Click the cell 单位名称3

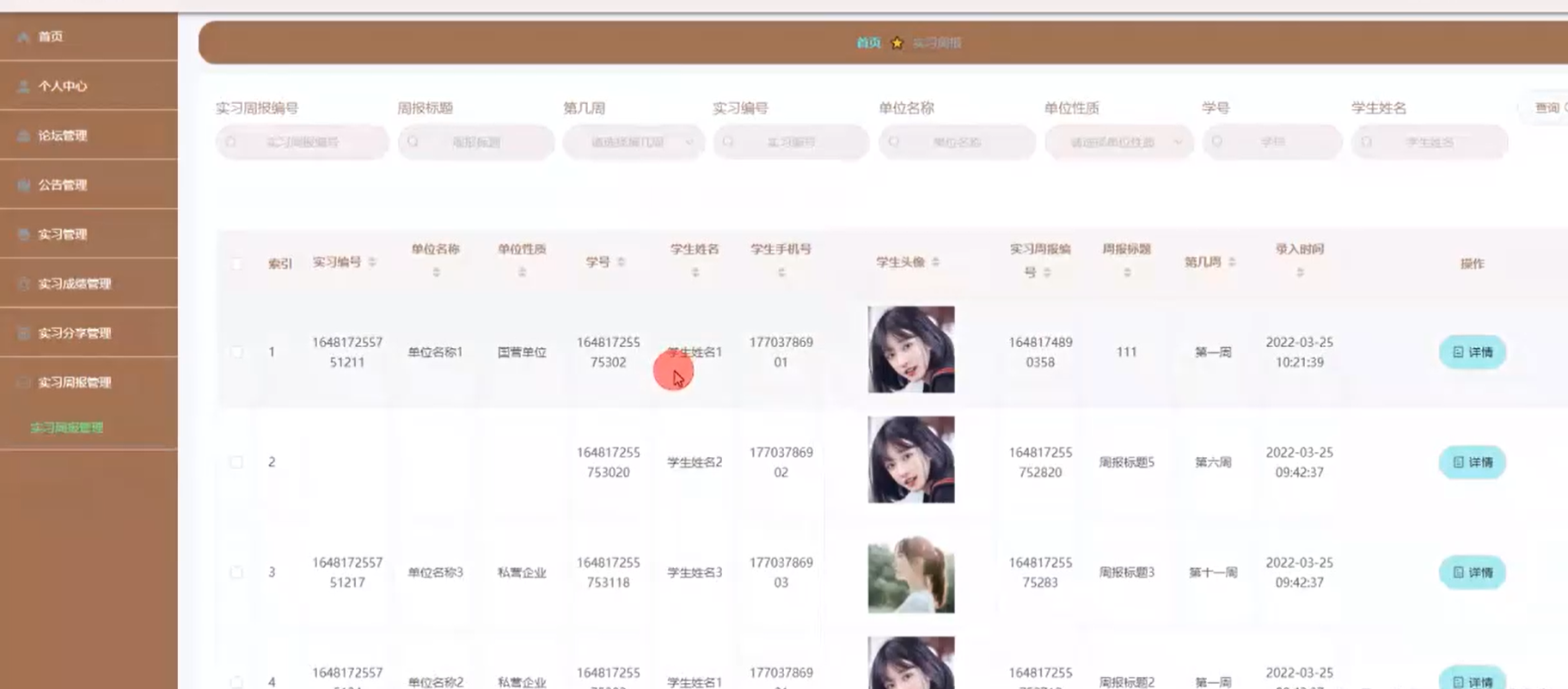click(x=435, y=572)
